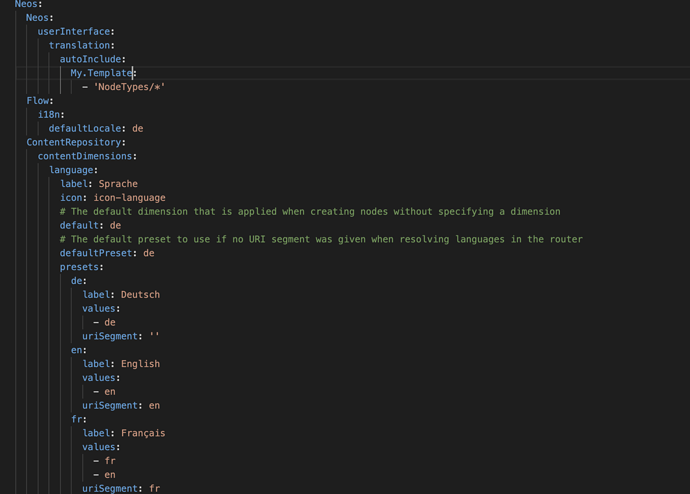Click the 'contentDimensions' key

85,156
